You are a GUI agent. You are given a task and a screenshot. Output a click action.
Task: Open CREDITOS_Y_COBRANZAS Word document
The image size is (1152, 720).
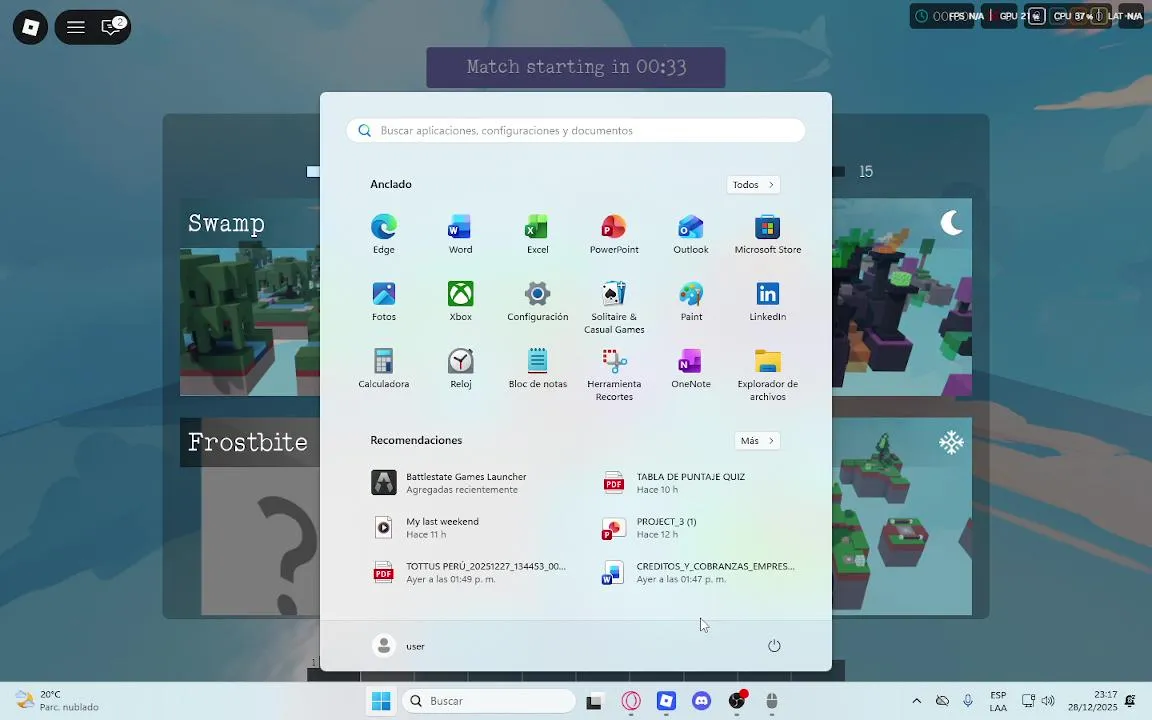point(701,572)
